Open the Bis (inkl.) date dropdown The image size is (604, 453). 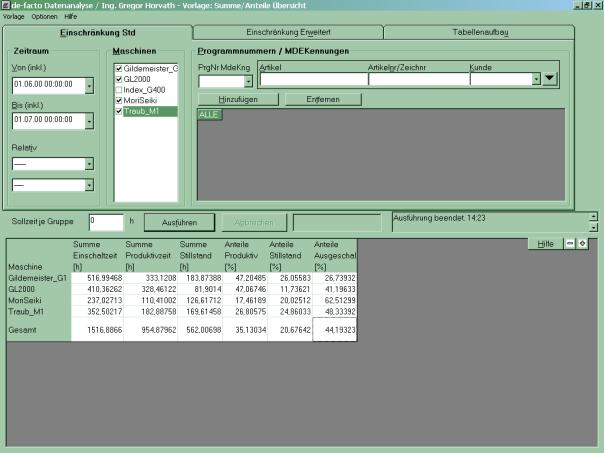click(89, 120)
